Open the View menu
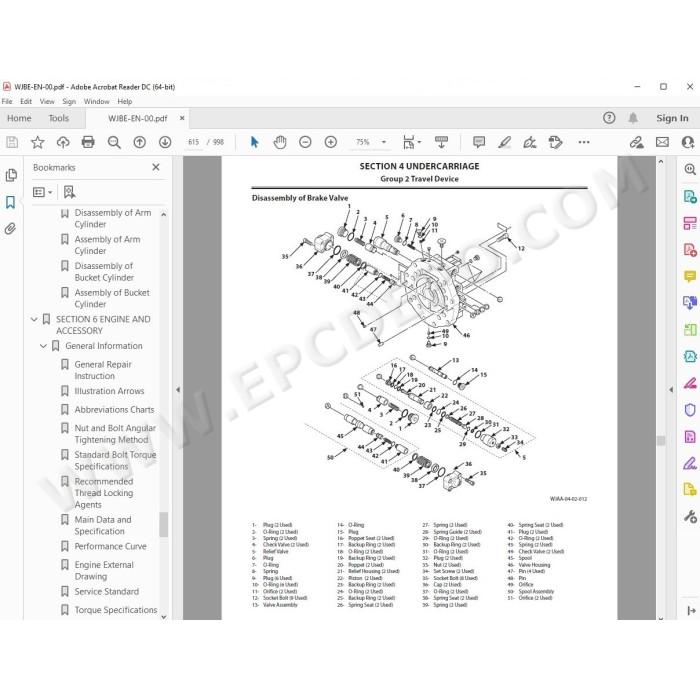 [x=47, y=101]
